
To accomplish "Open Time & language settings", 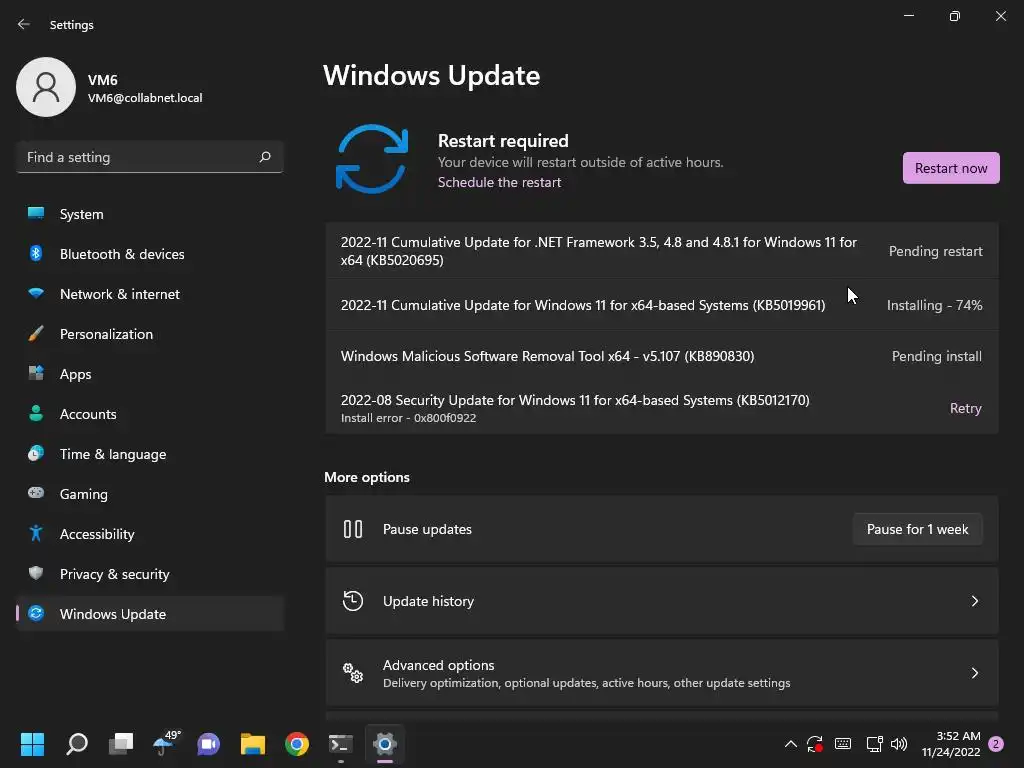I will (x=150, y=454).
